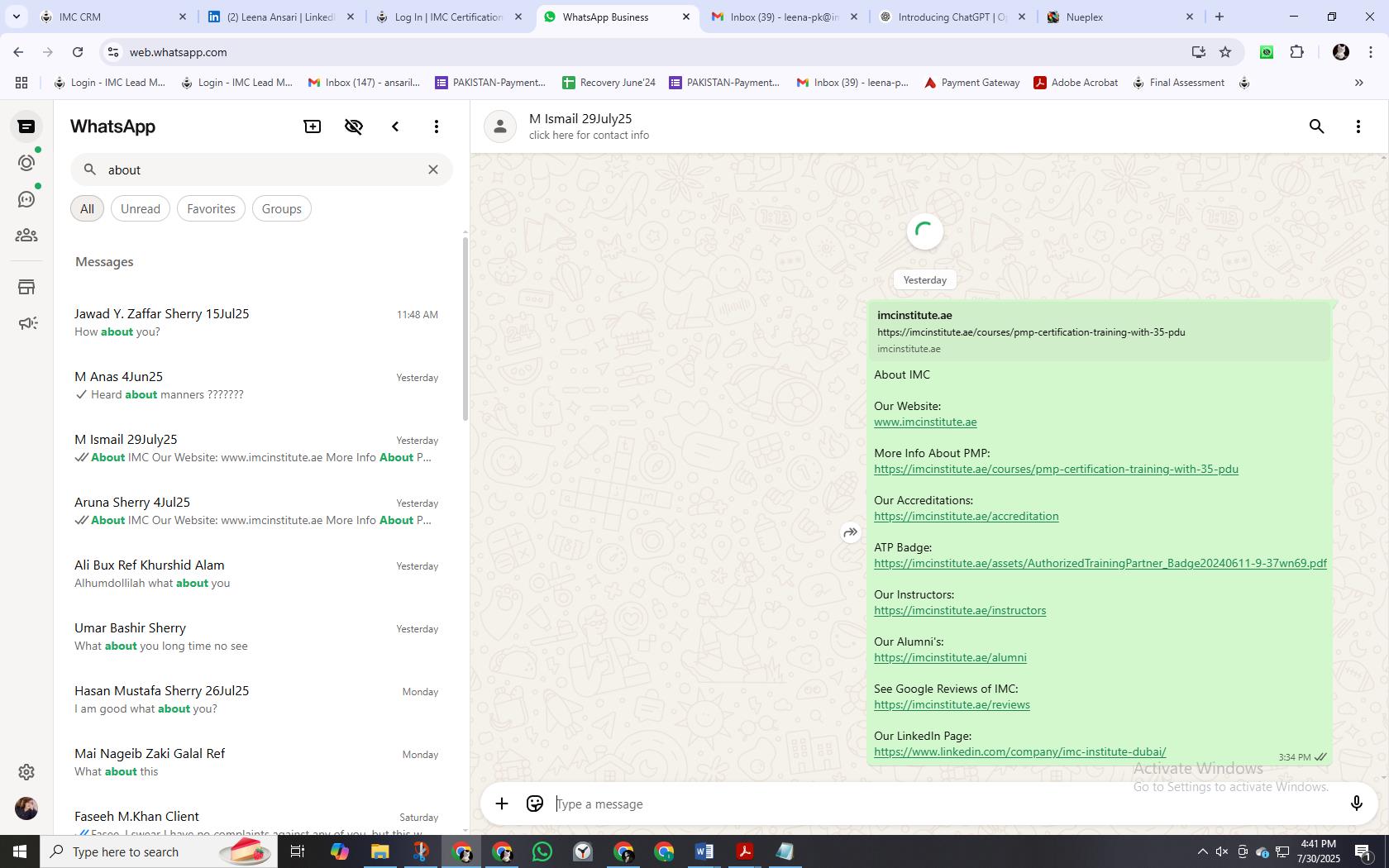Expand the hidden bookmarks chevron

point(1358,83)
